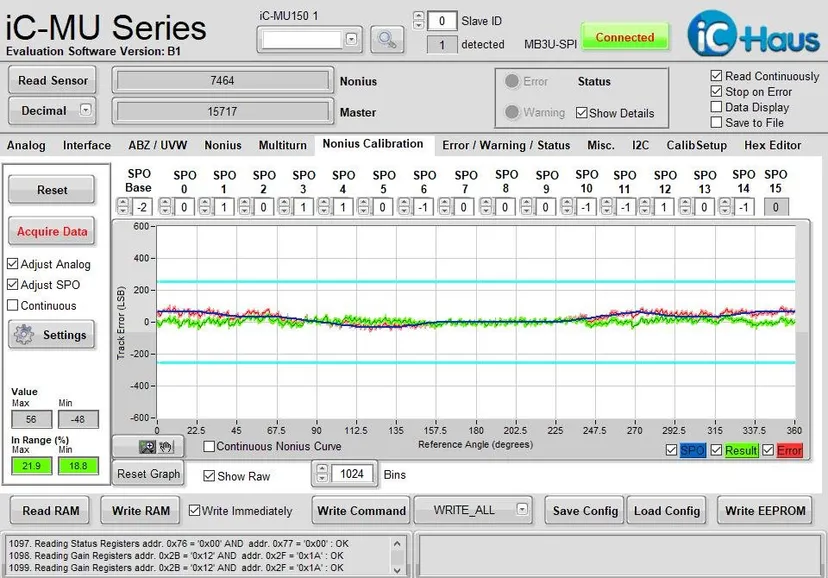Screen dimensions: 828x578
Task: Toggle Adjust SPO checkbox
Action: (13, 285)
